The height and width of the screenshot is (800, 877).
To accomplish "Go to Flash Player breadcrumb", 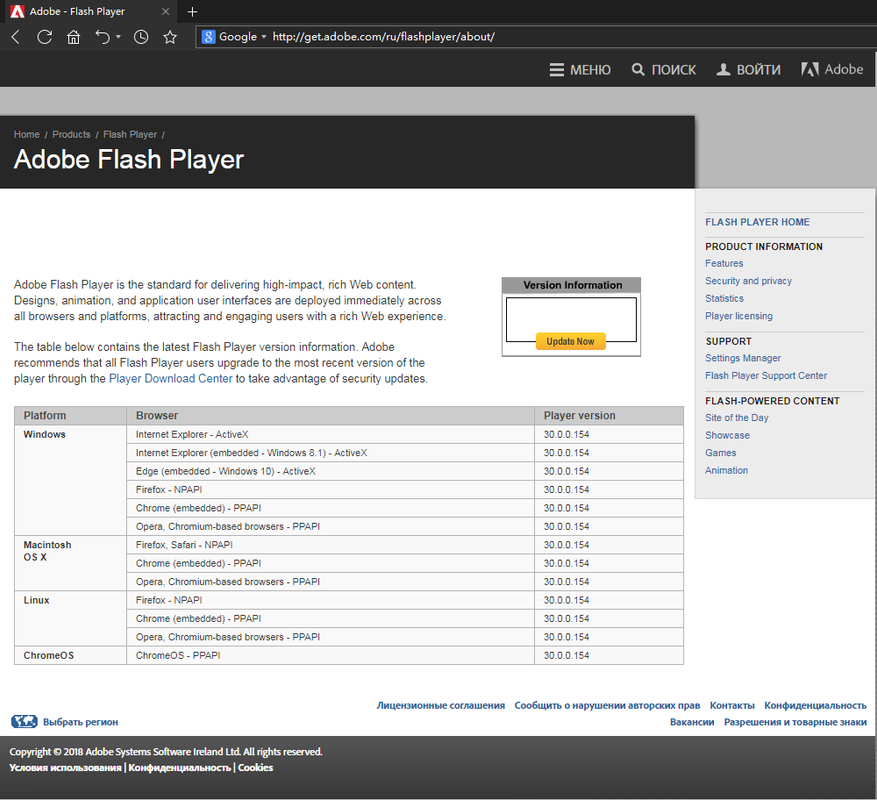I will point(130,135).
